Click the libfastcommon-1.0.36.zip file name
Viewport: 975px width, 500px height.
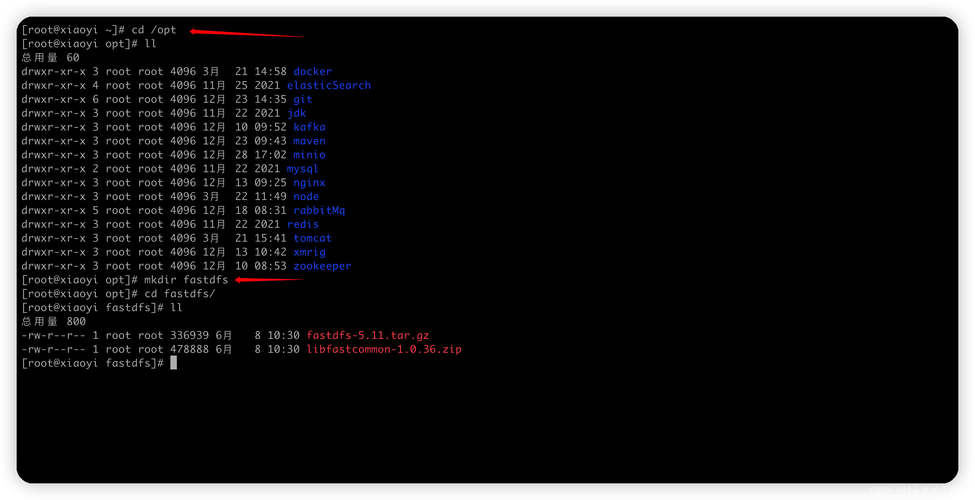[384, 350]
